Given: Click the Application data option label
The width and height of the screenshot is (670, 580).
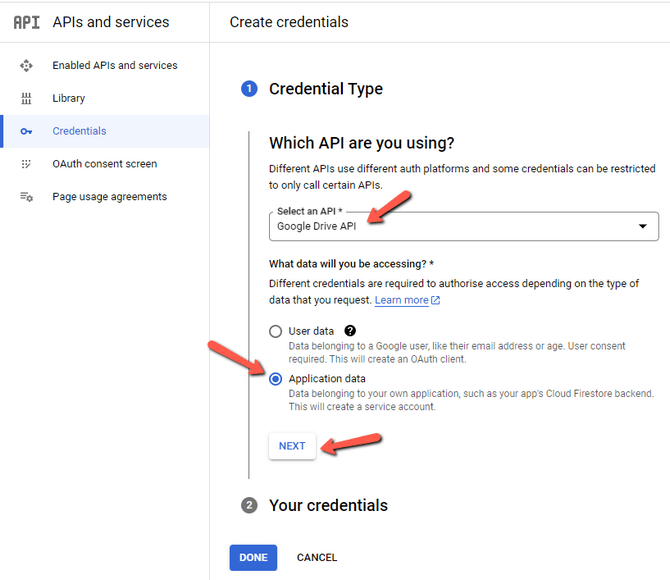Looking at the screenshot, I should click(x=327, y=379).
